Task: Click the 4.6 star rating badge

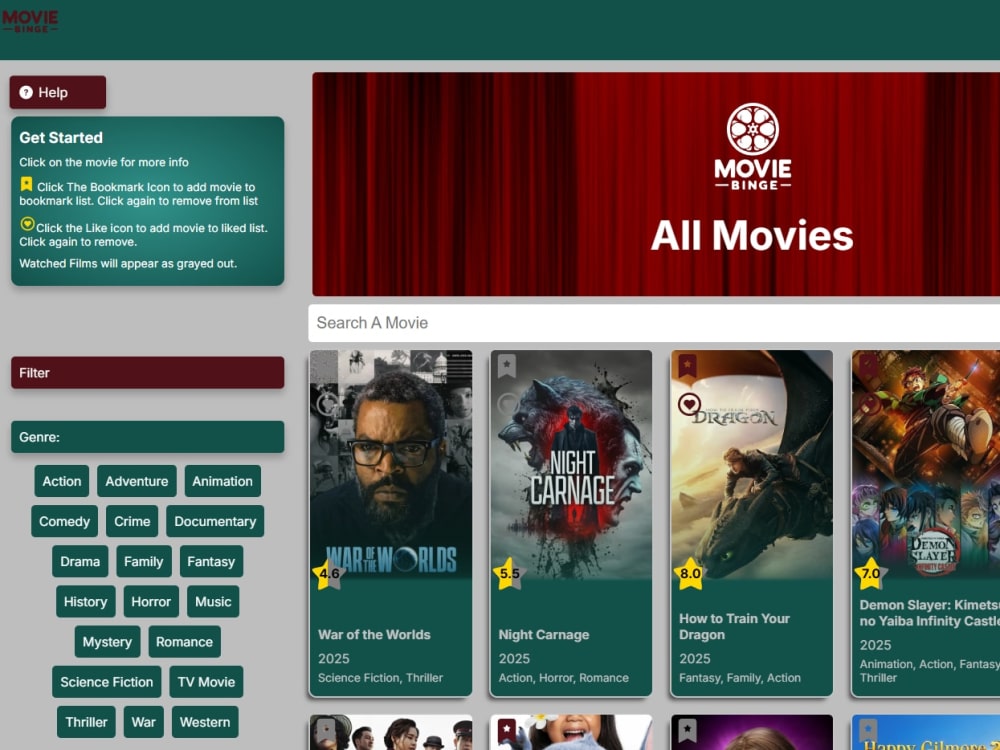Action: 328,573
